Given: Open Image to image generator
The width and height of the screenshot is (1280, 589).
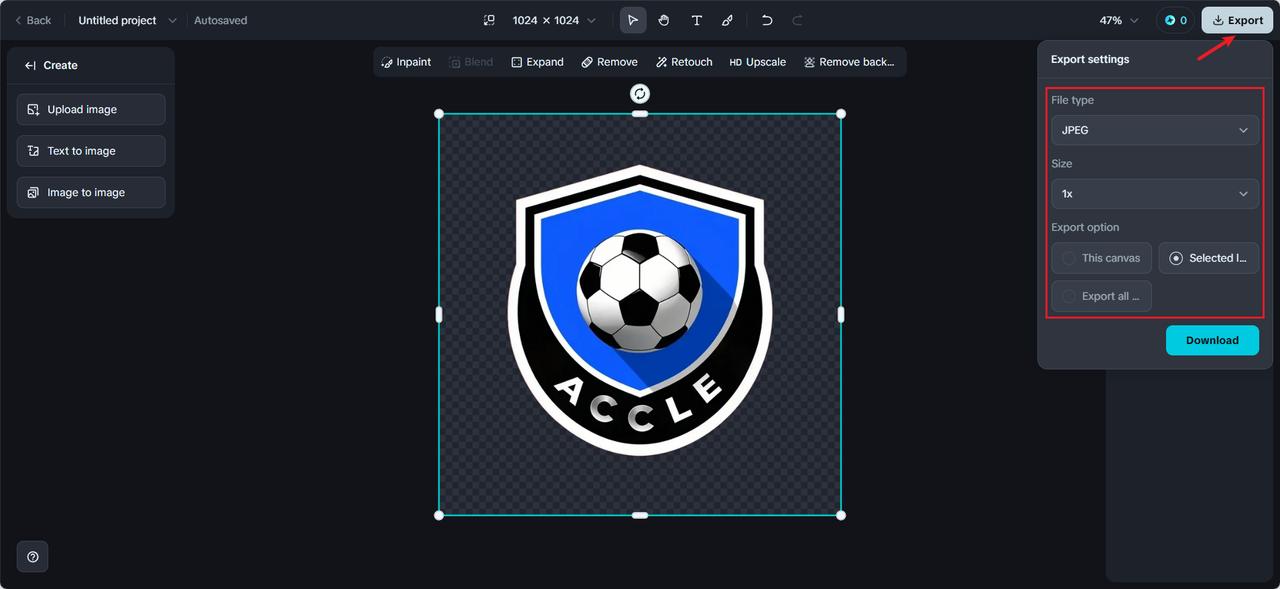Looking at the screenshot, I should coord(91,192).
